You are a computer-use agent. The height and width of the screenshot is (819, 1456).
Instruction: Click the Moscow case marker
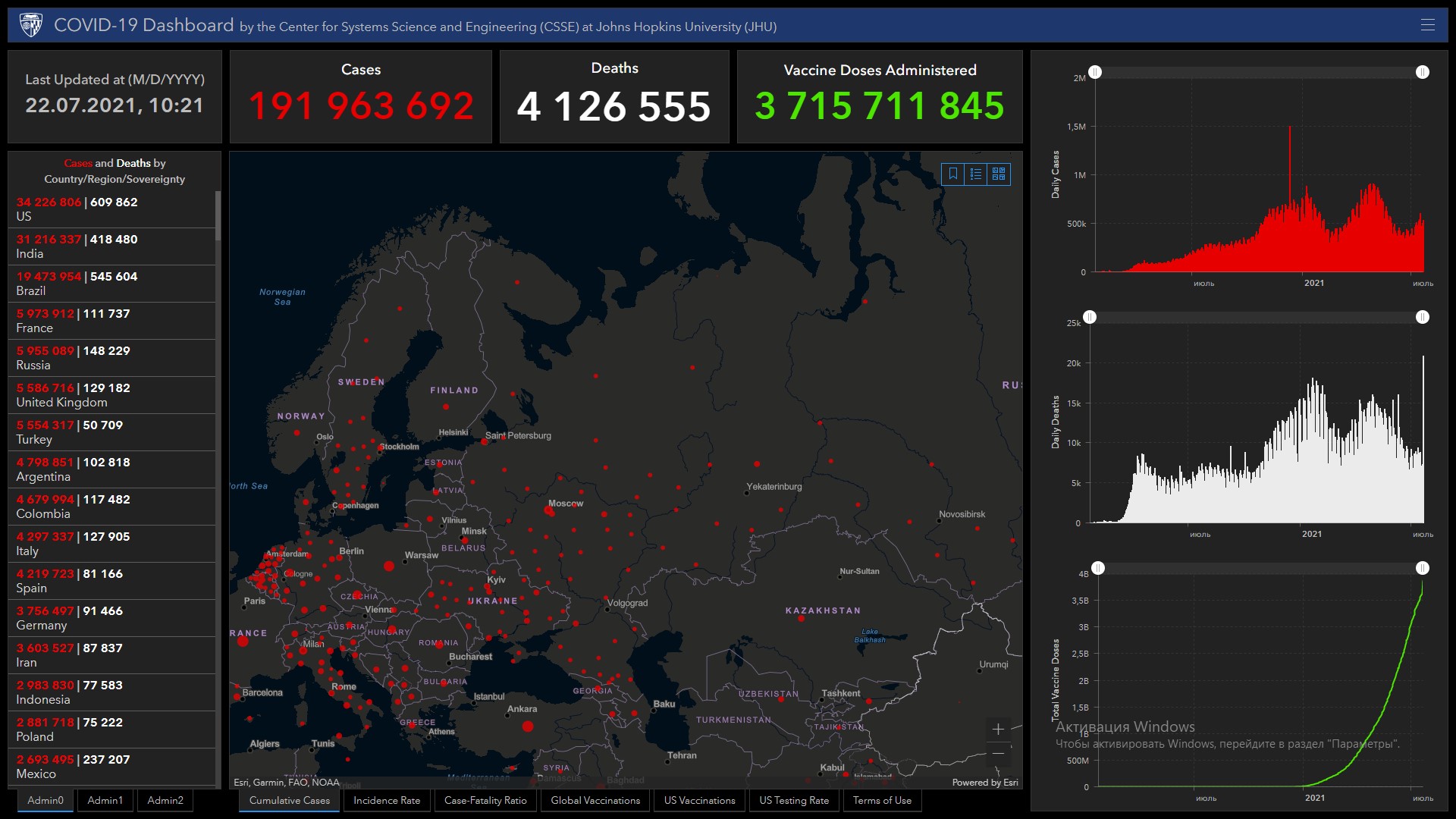click(x=549, y=511)
